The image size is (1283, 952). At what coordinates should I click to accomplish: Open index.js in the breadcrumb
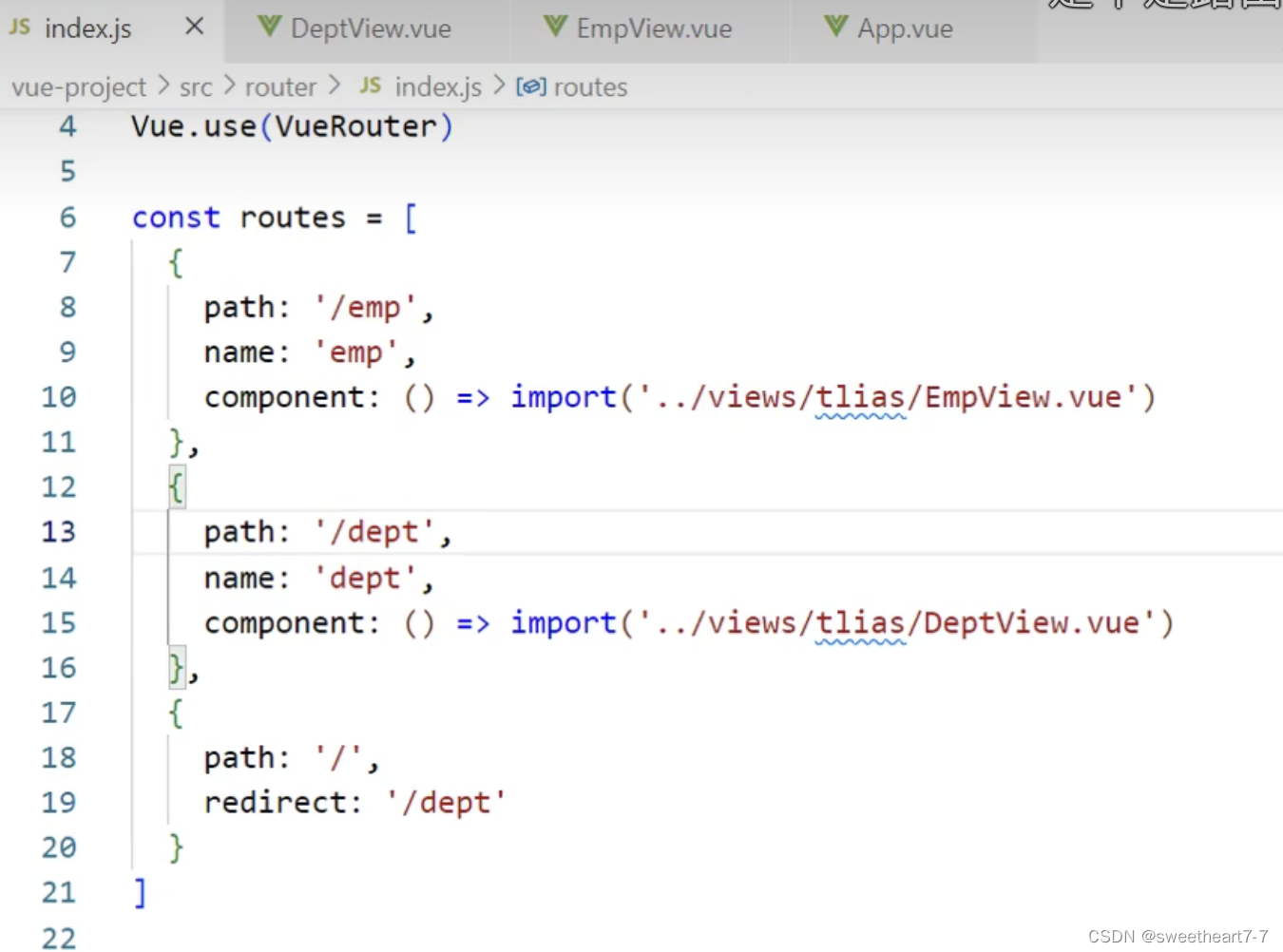pos(438,87)
